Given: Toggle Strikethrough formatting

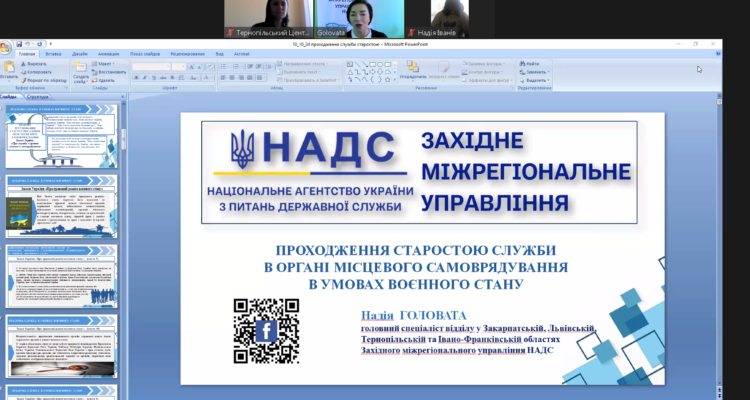Looking at the screenshot, I should click(x=163, y=78).
